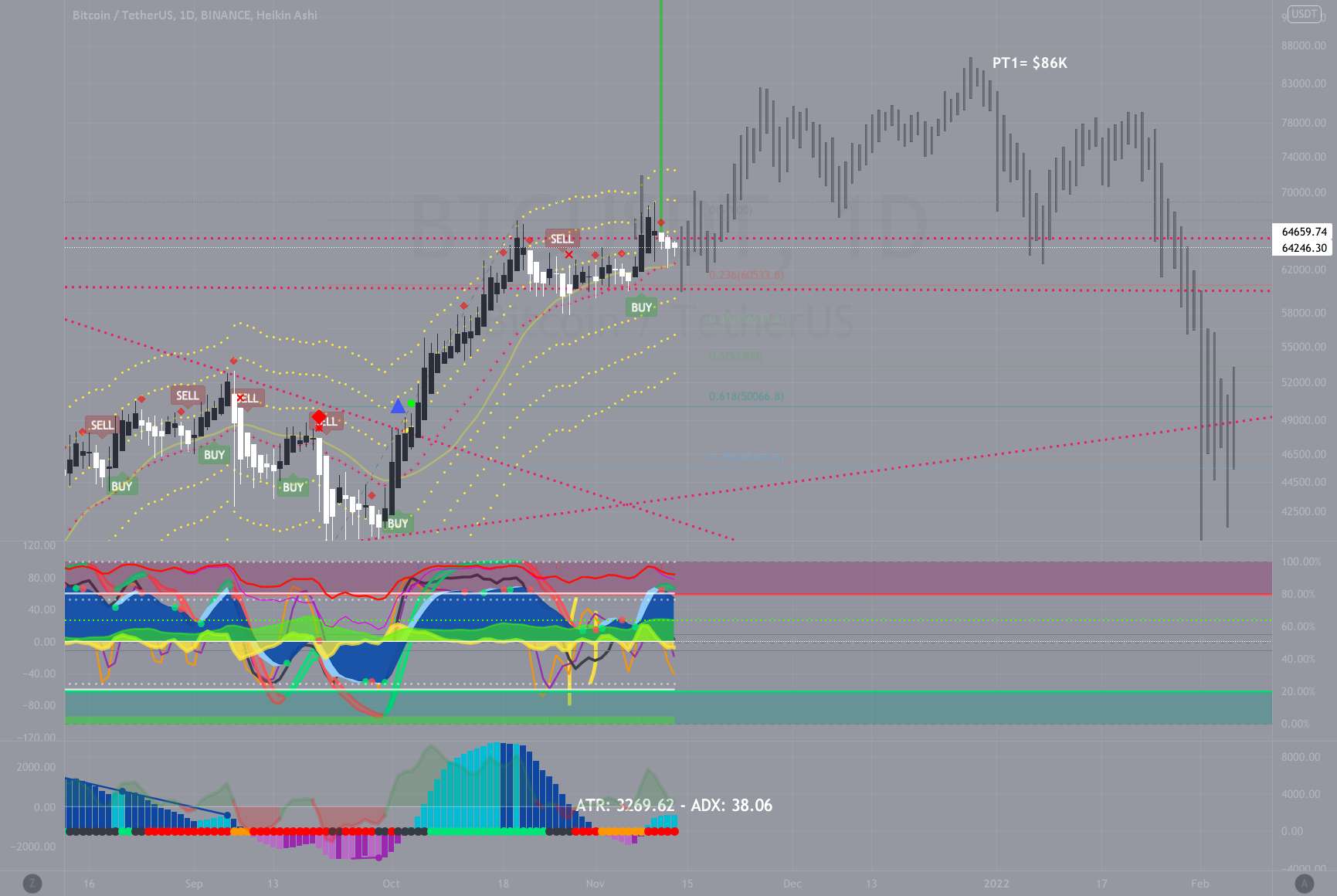Click the 'Nov' label on time axis
The image size is (1337, 896).
click(x=595, y=884)
